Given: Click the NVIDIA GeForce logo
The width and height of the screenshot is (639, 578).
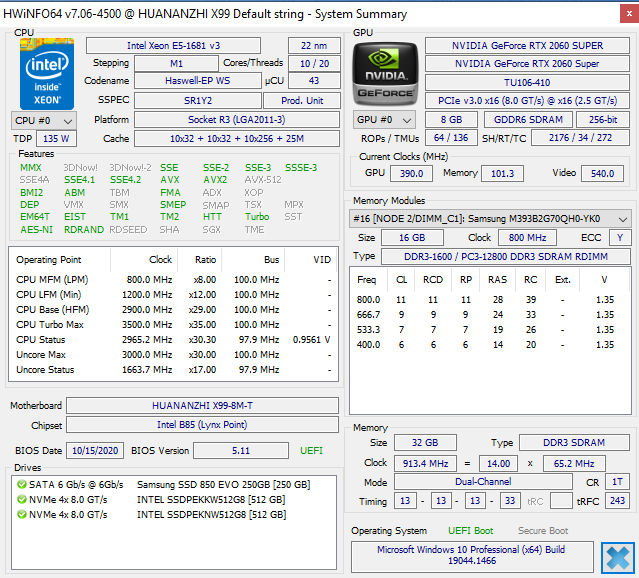Looking at the screenshot, I should point(385,74).
